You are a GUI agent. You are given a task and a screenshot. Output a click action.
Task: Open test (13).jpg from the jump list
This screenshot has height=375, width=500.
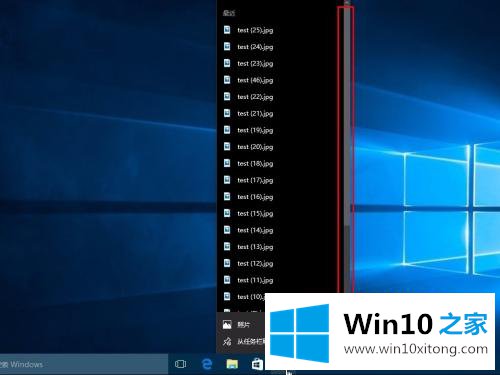pos(280,247)
